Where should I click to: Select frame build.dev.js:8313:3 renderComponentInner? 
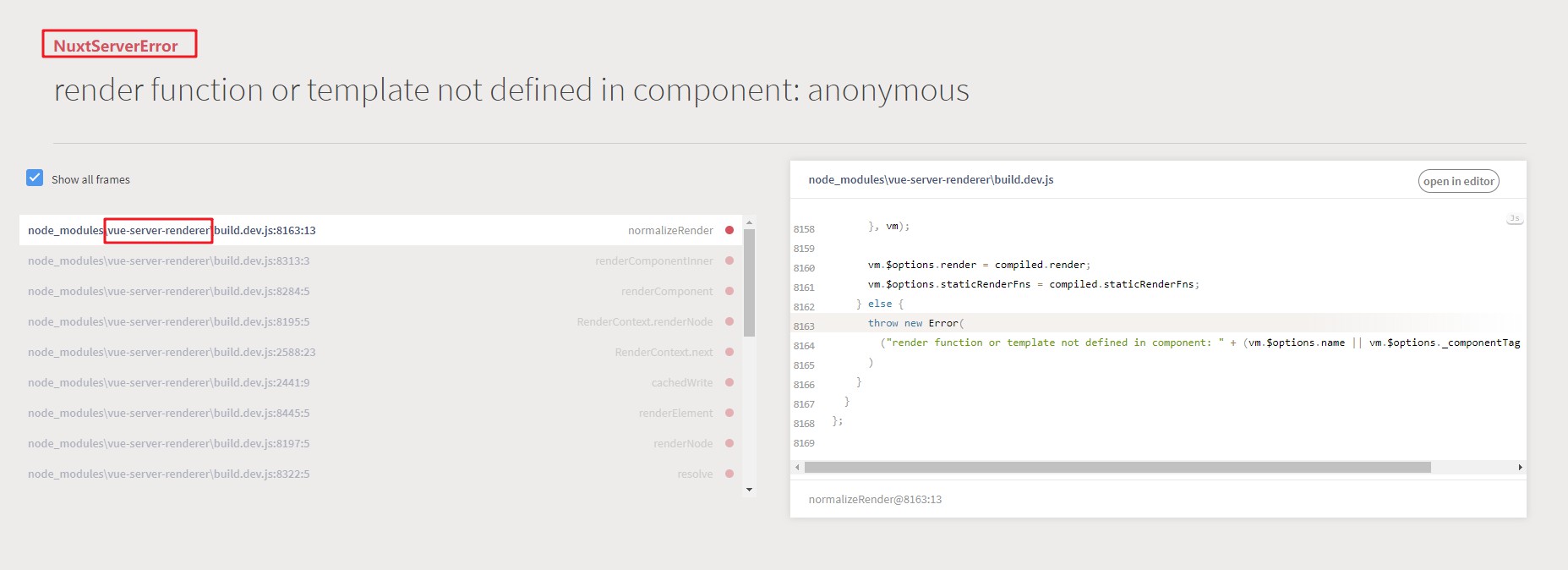pyautogui.click(x=380, y=260)
